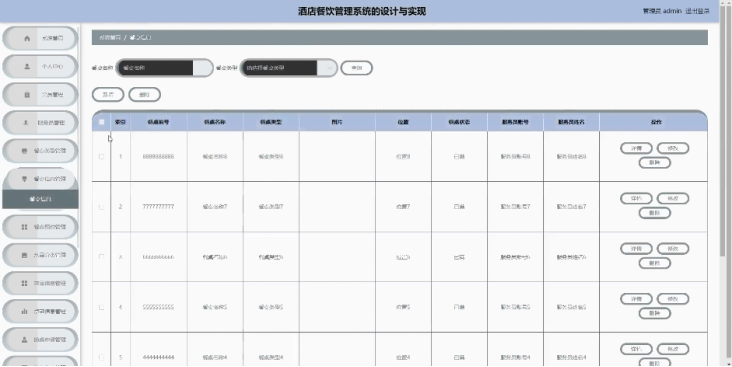Collapse the 餐桌信息管理 sidebar menu
This screenshot has height=367, width=732.
coord(40,179)
